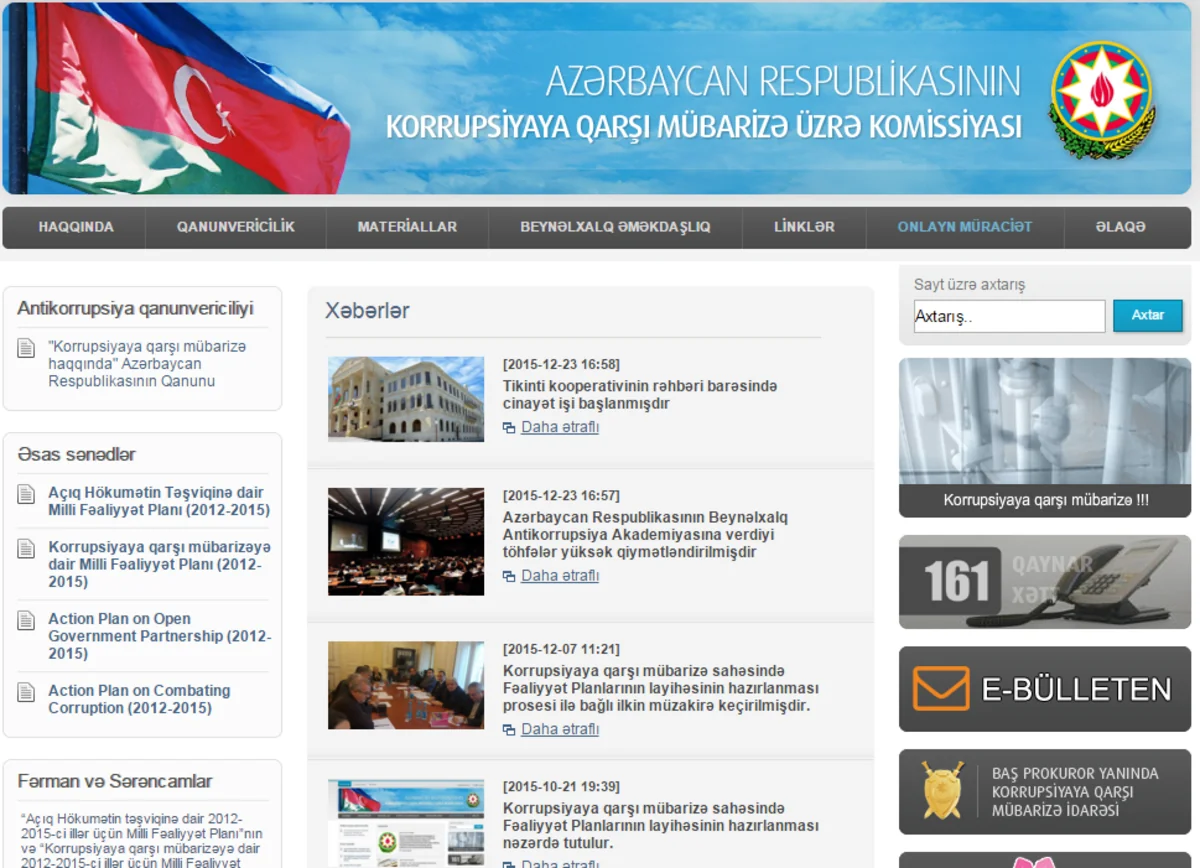Click document icon beside Korrupsiyaya qarşı mübarizə haqqında law
The height and width of the screenshot is (868, 1200).
click(x=27, y=348)
